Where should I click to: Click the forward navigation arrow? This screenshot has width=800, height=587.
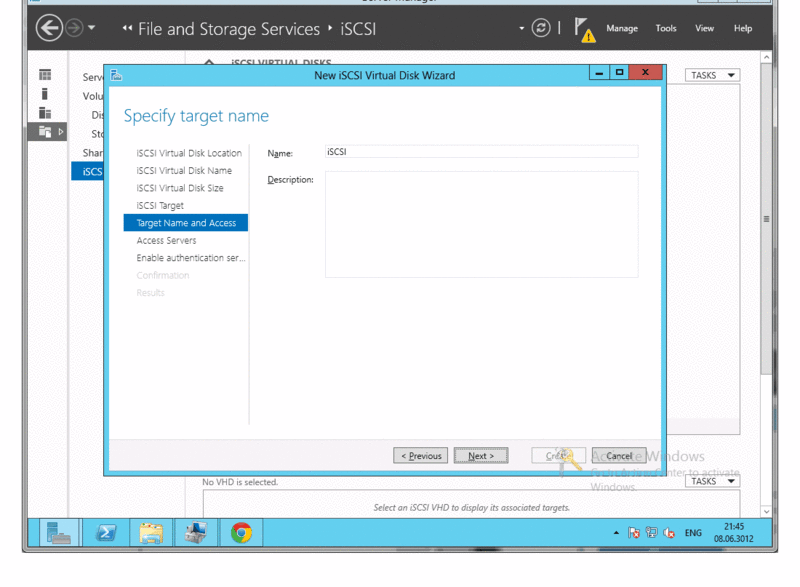(x=74, y=28)
